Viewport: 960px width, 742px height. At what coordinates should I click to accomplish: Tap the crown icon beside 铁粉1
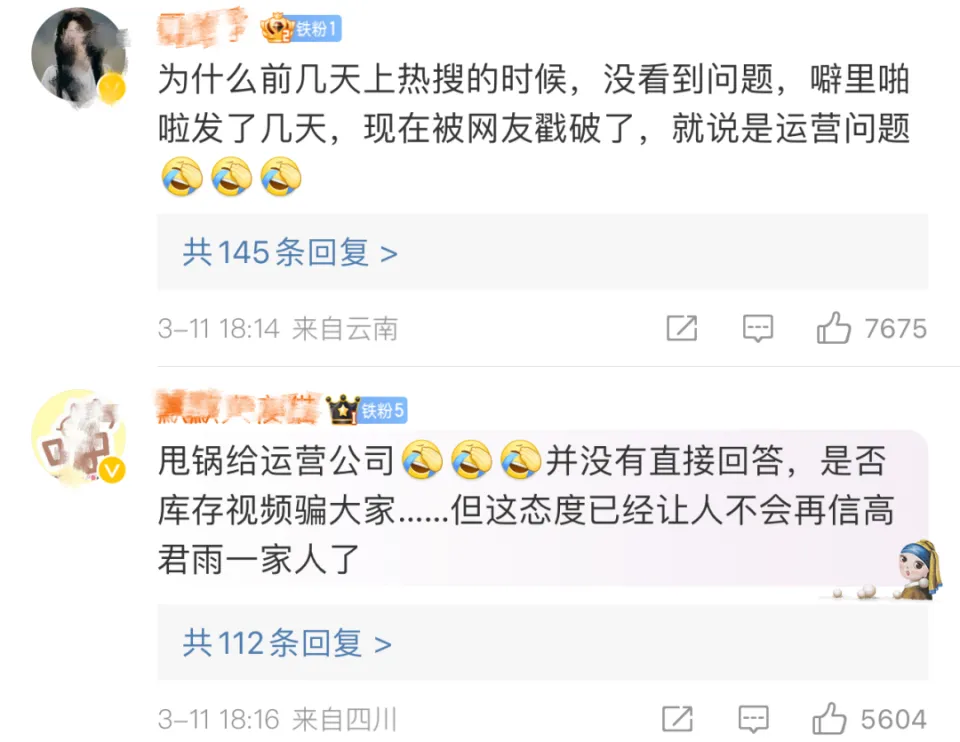(x=277, y=28)
